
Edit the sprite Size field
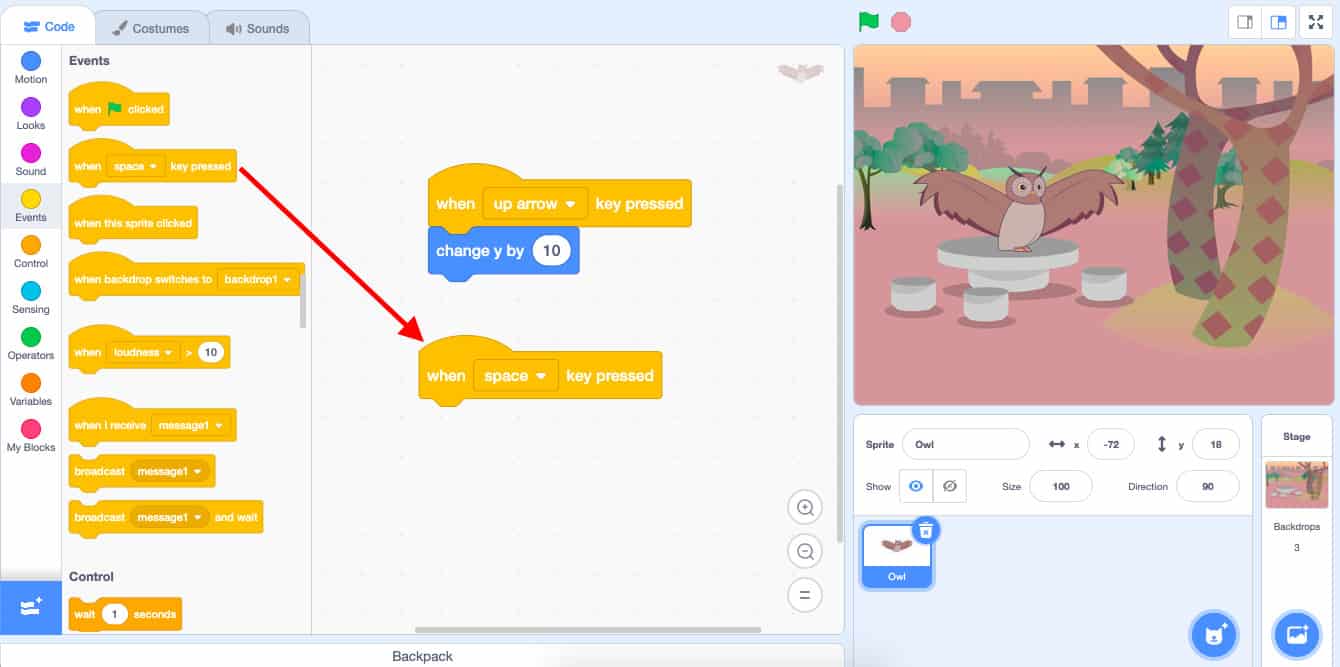coord(1060,486)
